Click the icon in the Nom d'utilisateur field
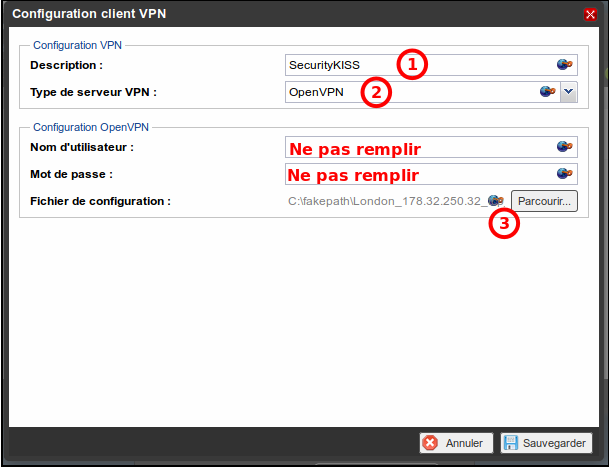 [x=565, y=147]
